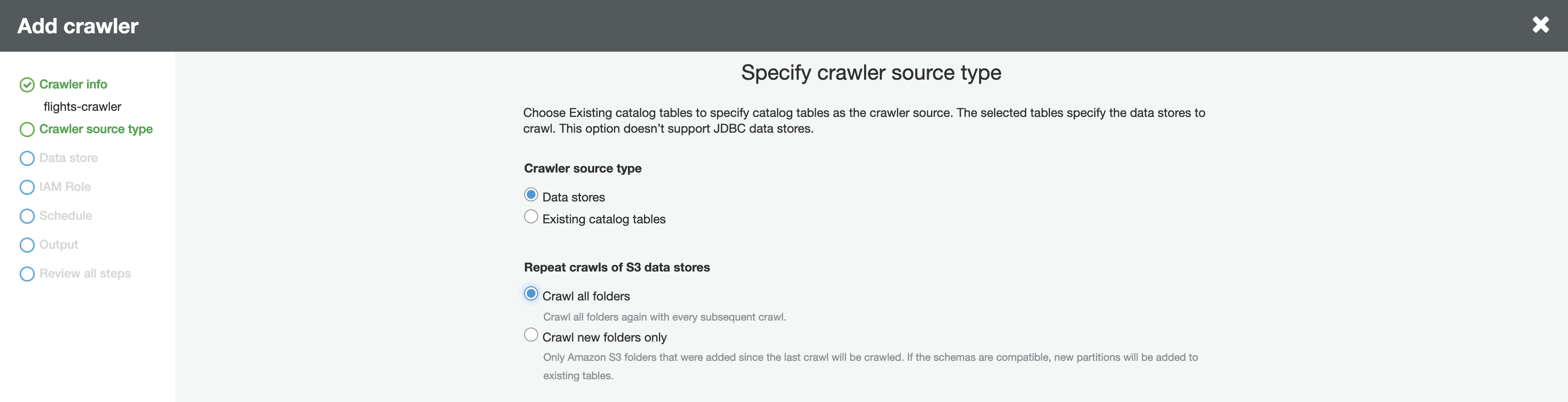1568x402 pixels.
Task: Select the Data stores radio button
Action: click(531, 195)
